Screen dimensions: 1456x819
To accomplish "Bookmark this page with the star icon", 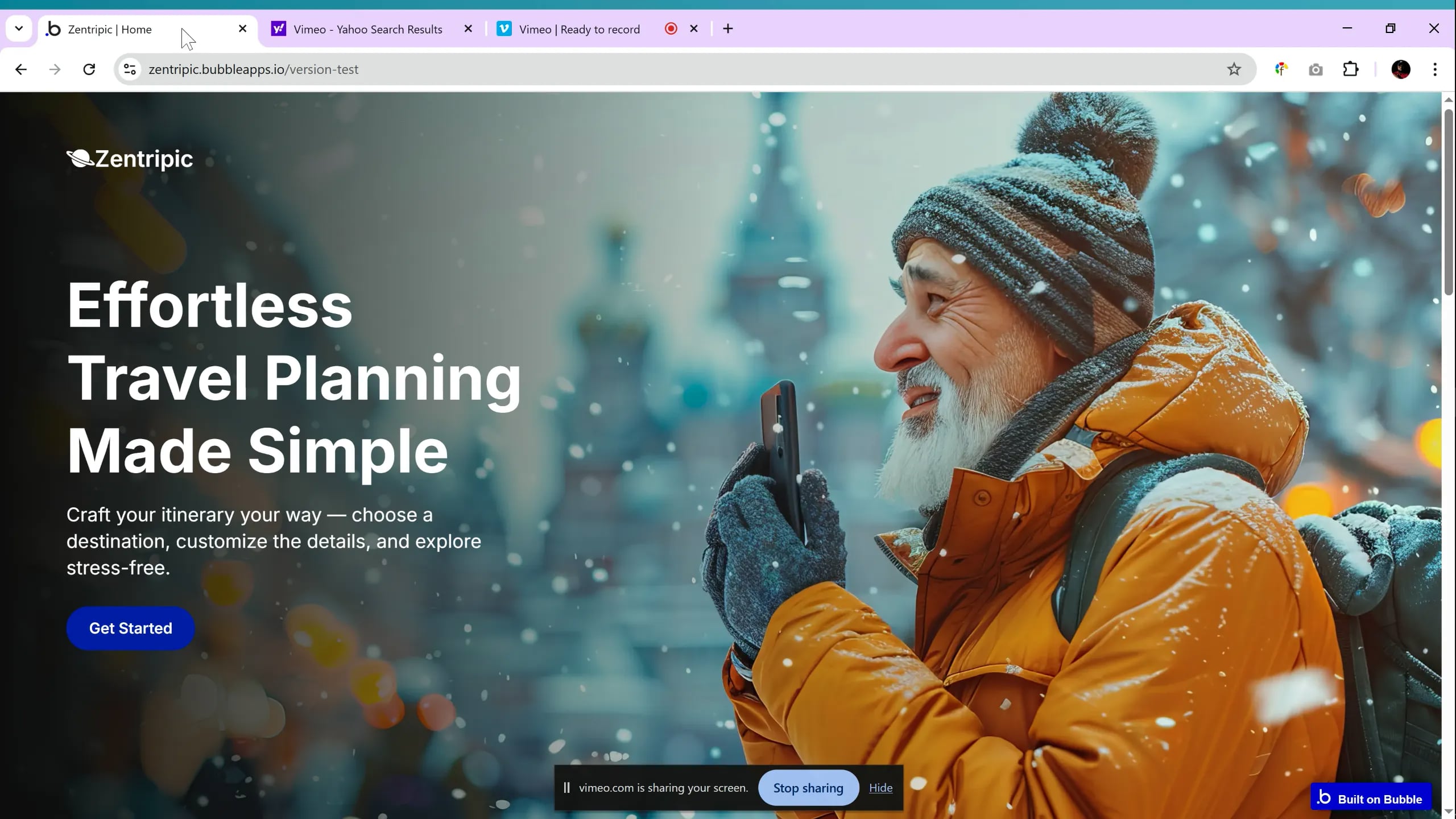I will 1234,69.
